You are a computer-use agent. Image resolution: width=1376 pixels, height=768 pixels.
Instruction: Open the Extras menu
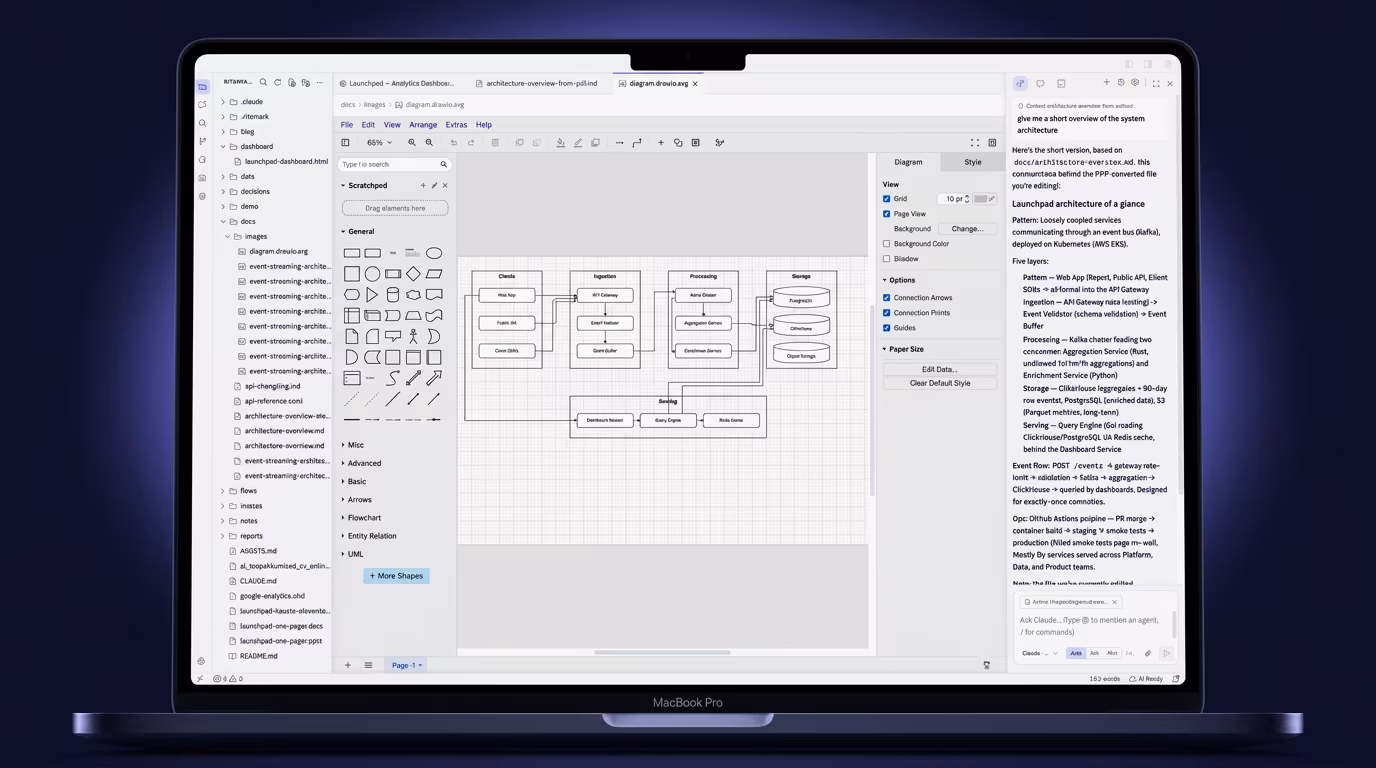pos(456,125)
